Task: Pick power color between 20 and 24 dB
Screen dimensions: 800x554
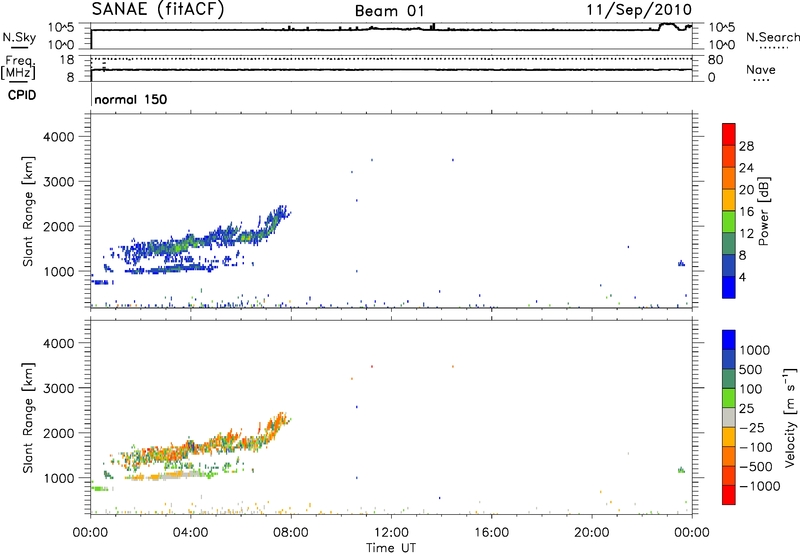Action: pyautogui.click(x=729, y=178)
